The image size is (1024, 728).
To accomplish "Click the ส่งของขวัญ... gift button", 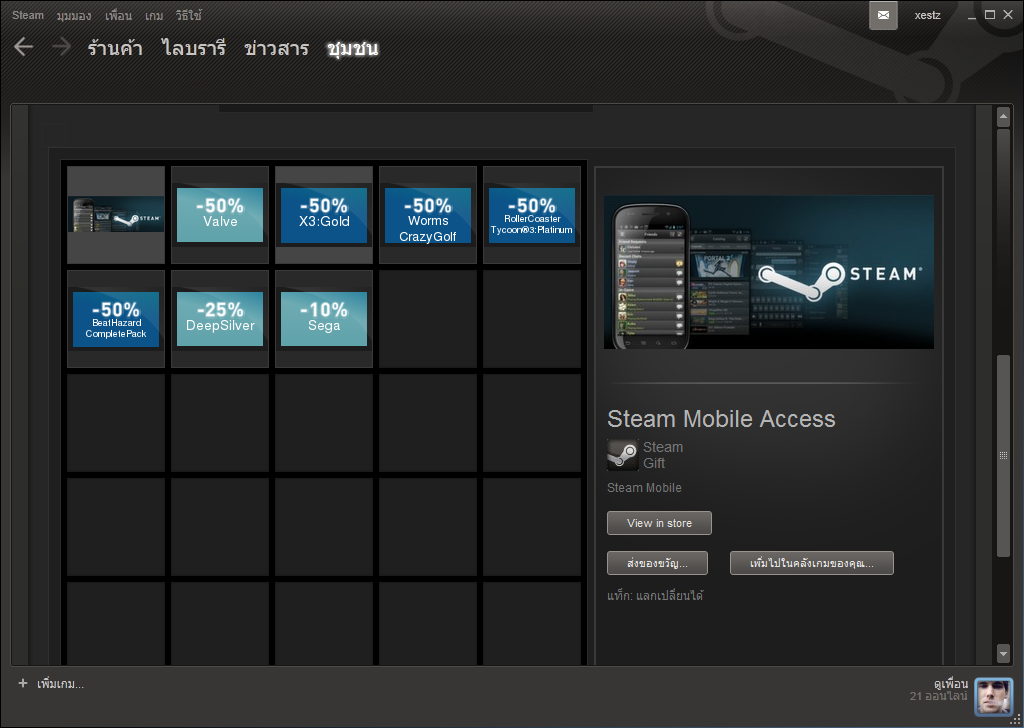I will point(657,563).
